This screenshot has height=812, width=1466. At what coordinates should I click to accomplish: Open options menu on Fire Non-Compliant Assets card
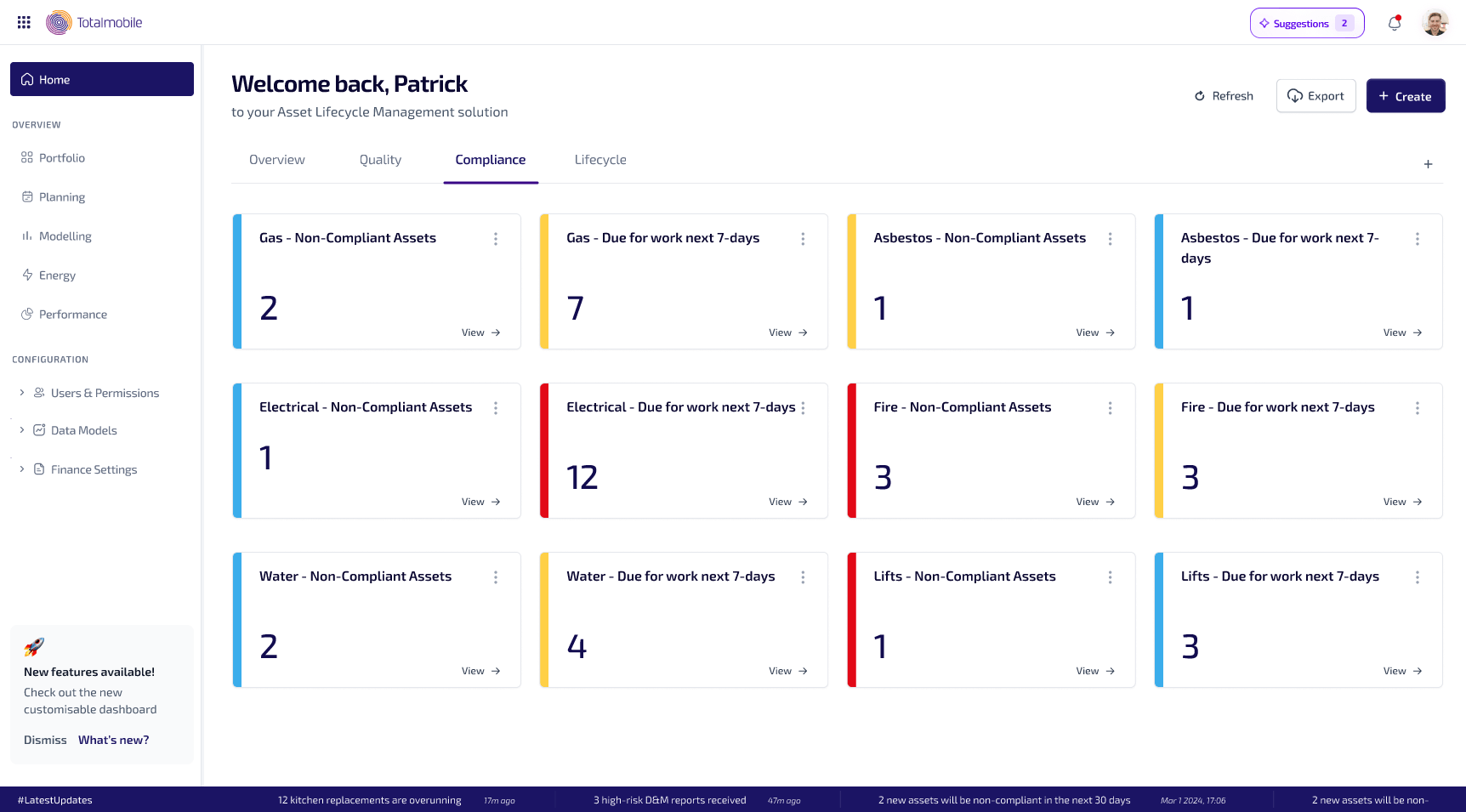tap(1110, 408)
